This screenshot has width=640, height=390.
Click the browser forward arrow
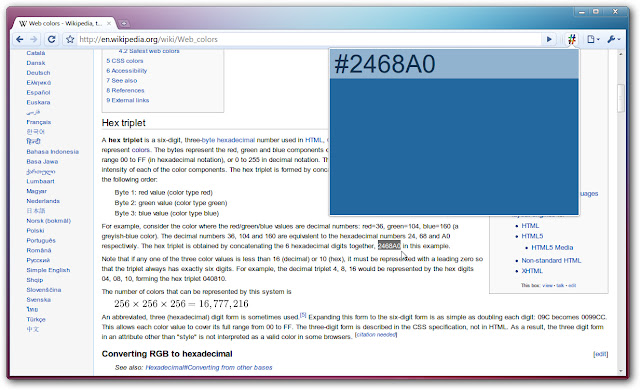tap(34, 39)
